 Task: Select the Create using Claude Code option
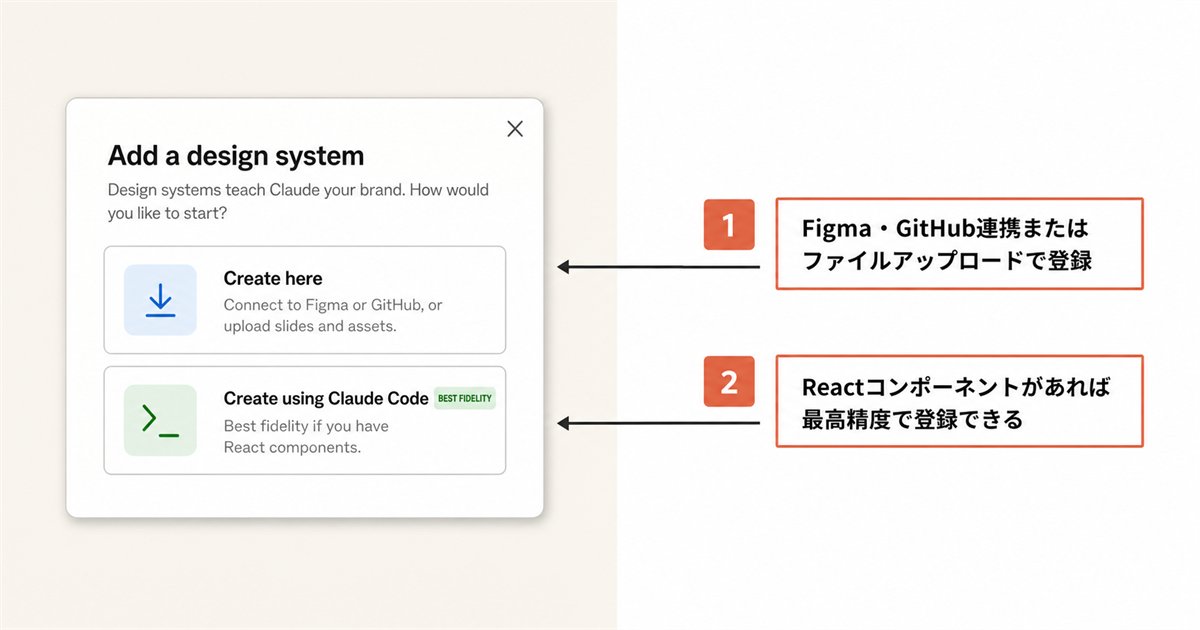click(305, 420)
